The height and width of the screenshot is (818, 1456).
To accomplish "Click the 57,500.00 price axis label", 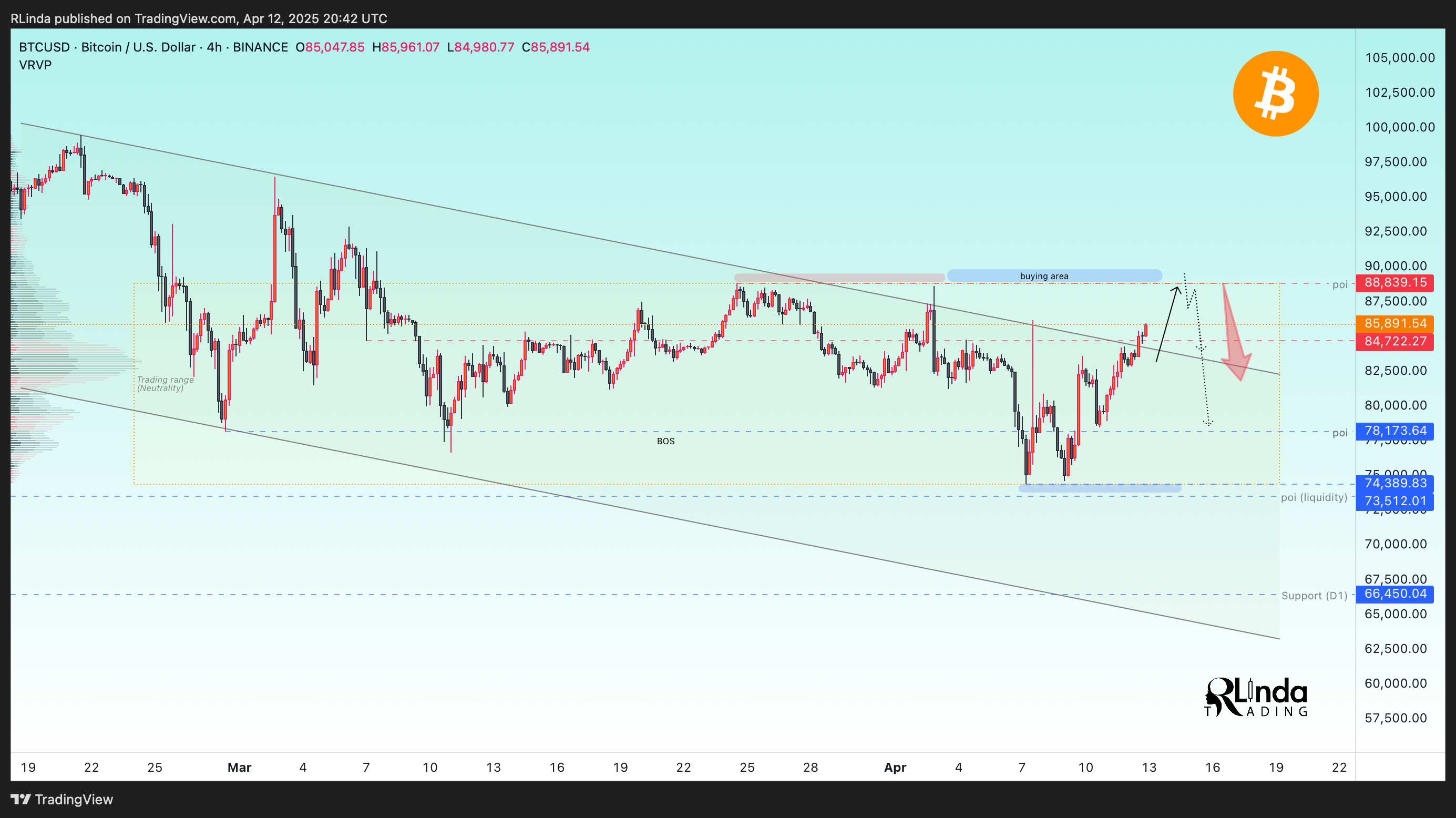I will pyautogui.click(x=1396, y=718).
